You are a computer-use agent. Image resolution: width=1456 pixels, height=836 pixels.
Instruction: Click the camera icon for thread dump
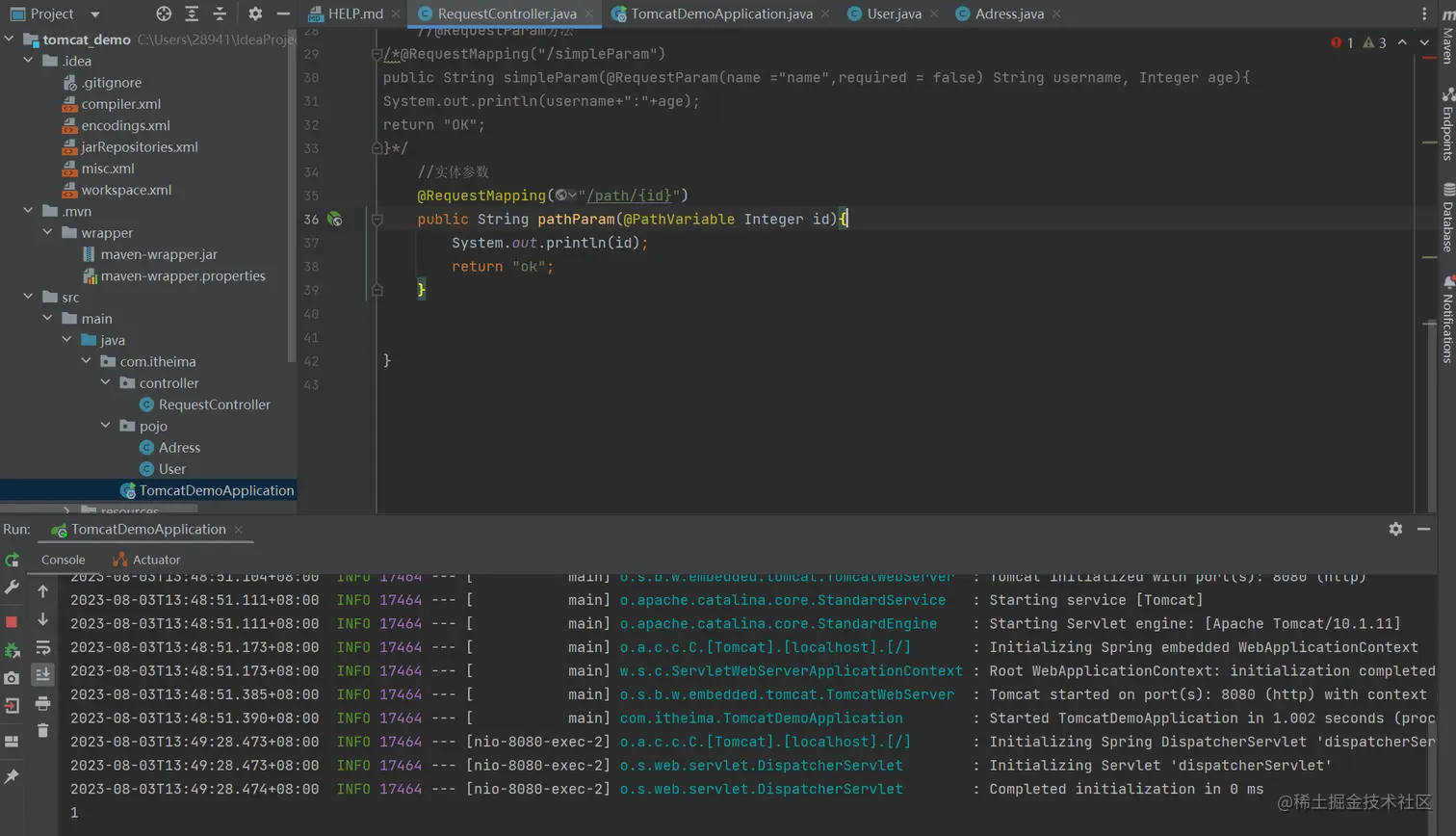coord(12,678)
